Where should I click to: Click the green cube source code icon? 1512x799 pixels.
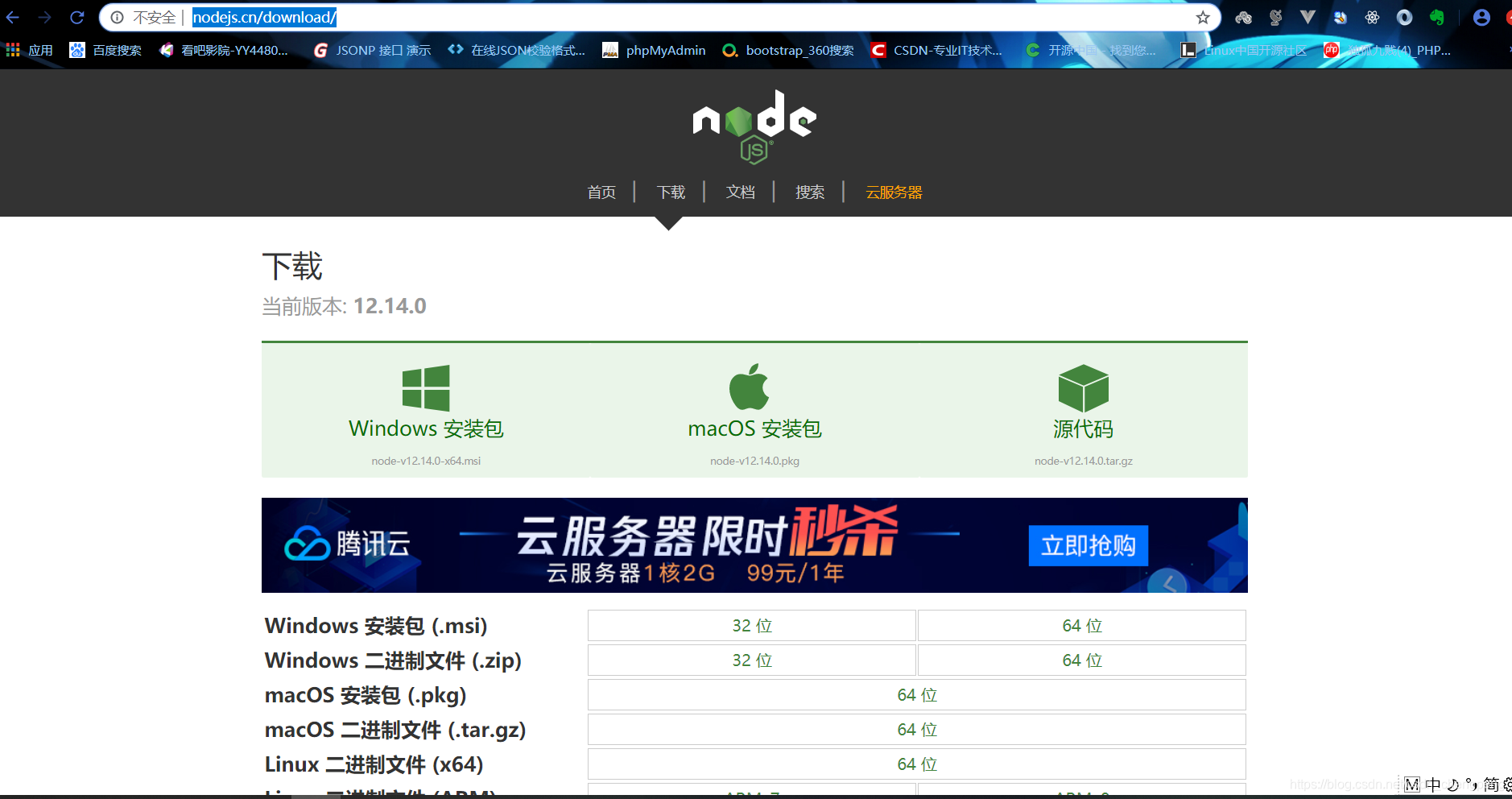click(x=1083, y=388)
